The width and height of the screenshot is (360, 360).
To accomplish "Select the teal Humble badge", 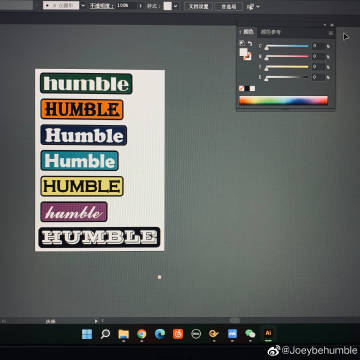I will coord(79,161).
